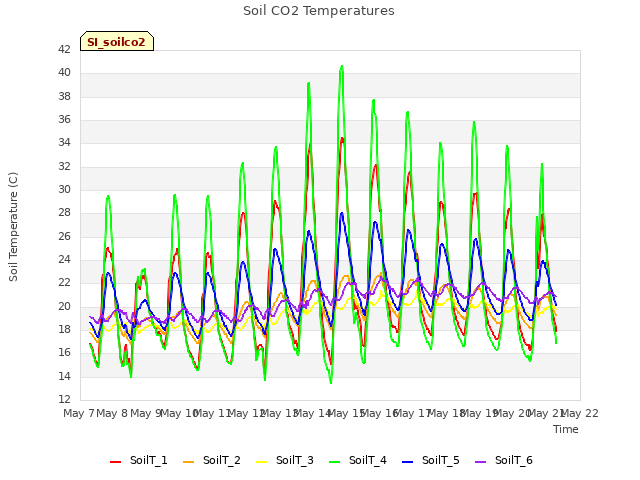This screenshot has width=640, height=480.
Task: Click the SoilT_4 legend label
Action: click(368, 460)
